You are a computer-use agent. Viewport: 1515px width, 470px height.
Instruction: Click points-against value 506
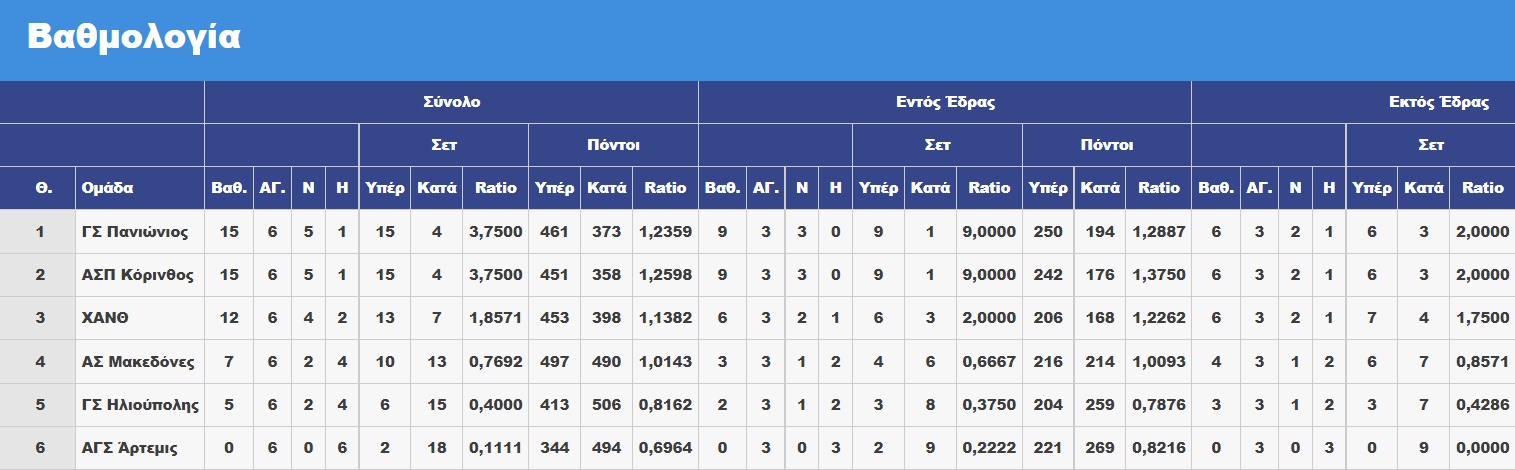click(606, 405)
